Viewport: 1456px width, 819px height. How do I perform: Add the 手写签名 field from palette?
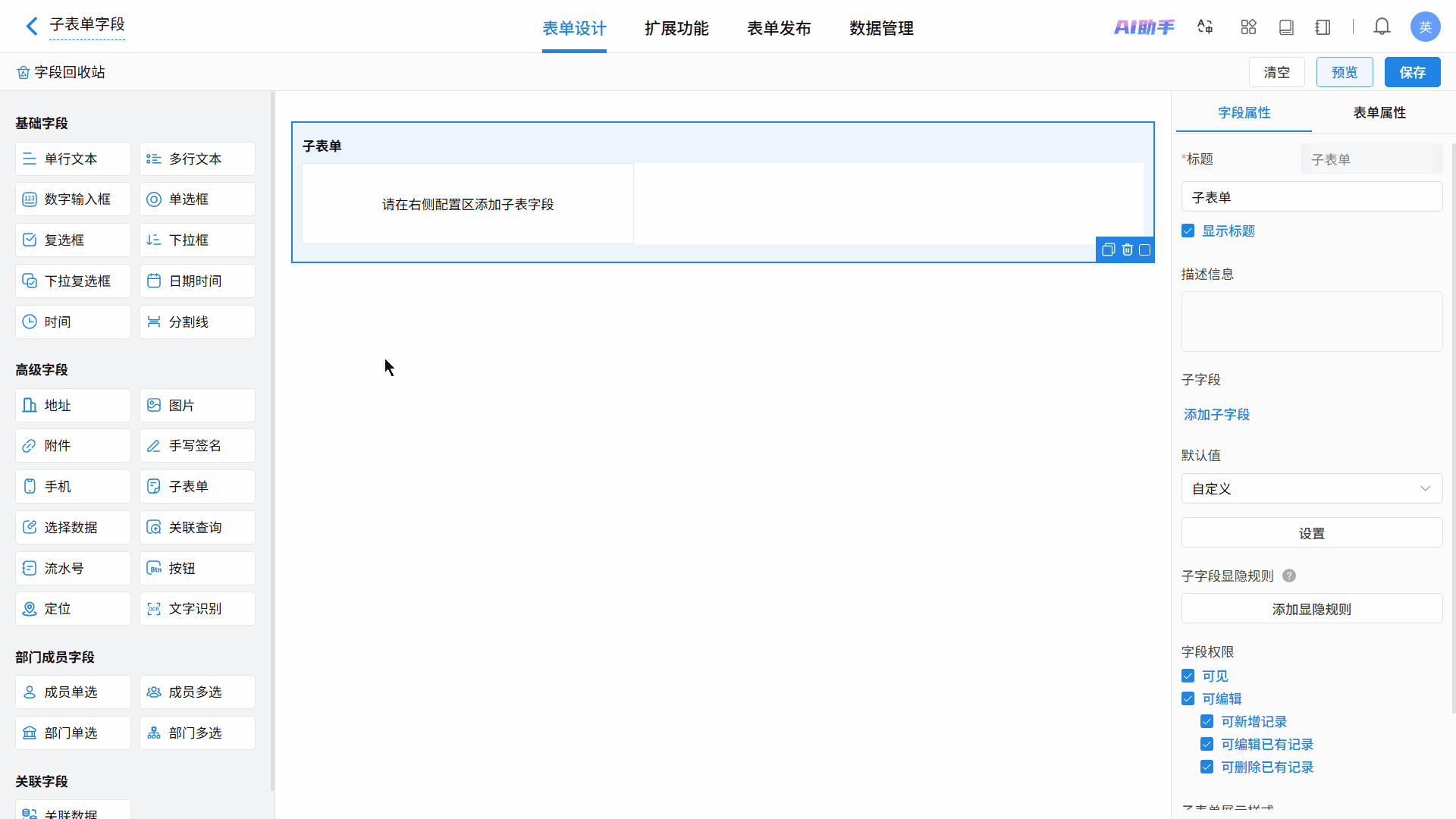pos(197,446)
